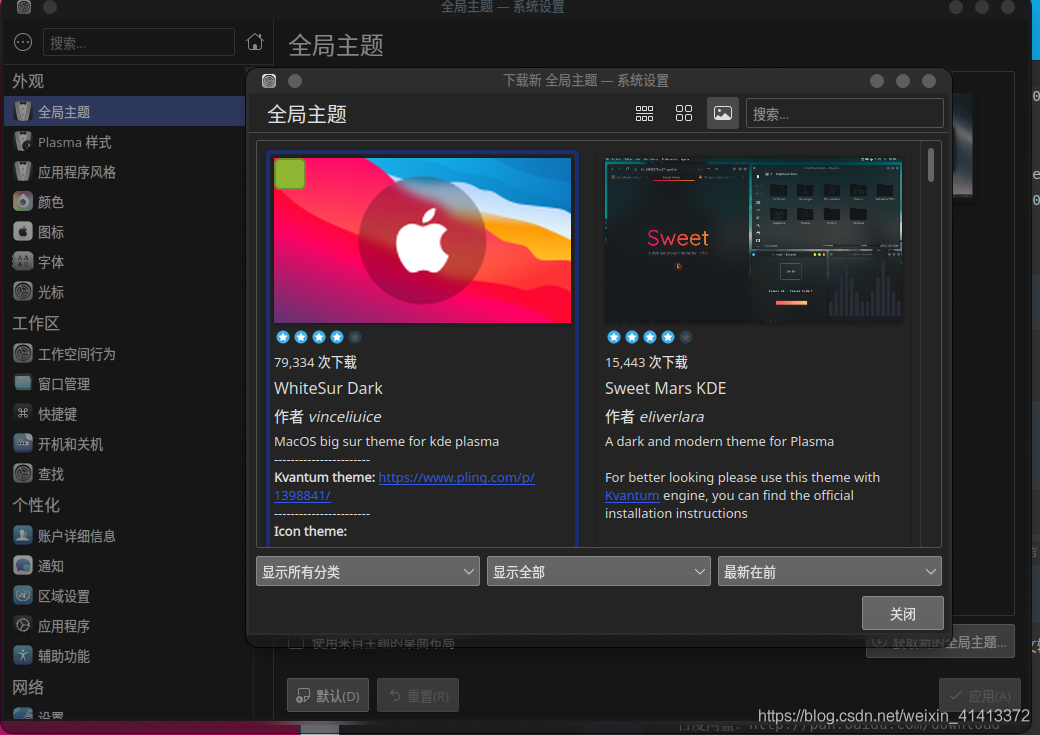Click the 账户详细信息 user icon

click(x=23, y=535)
